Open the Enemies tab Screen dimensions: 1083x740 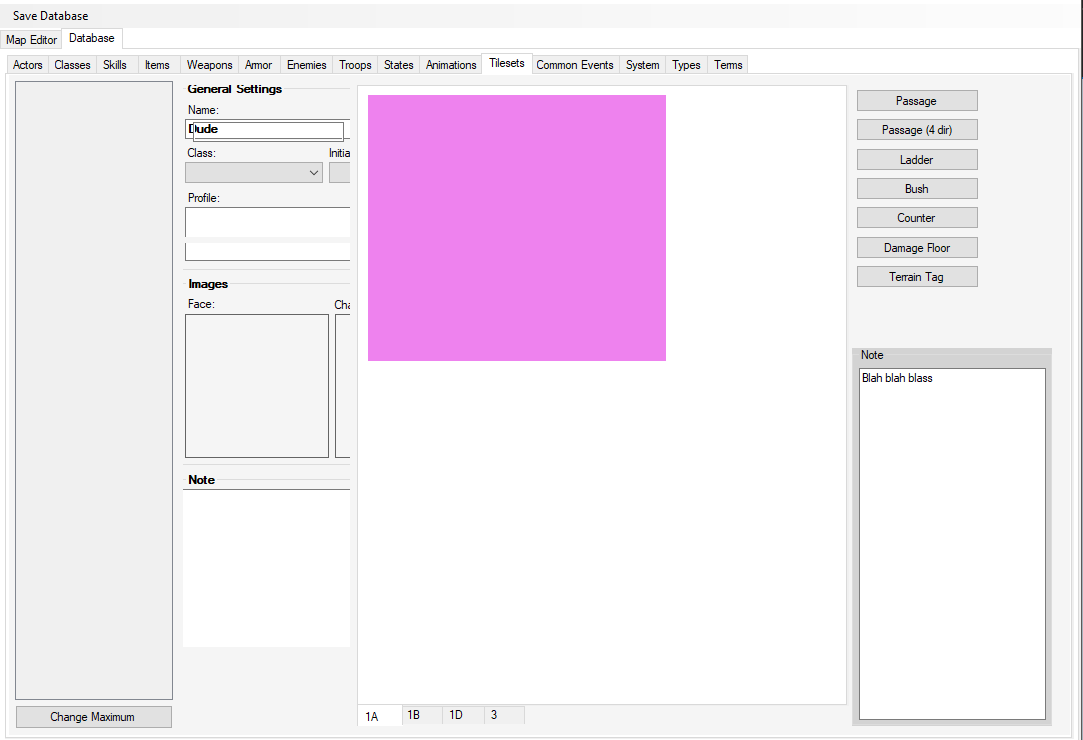(x=307, y=65)
